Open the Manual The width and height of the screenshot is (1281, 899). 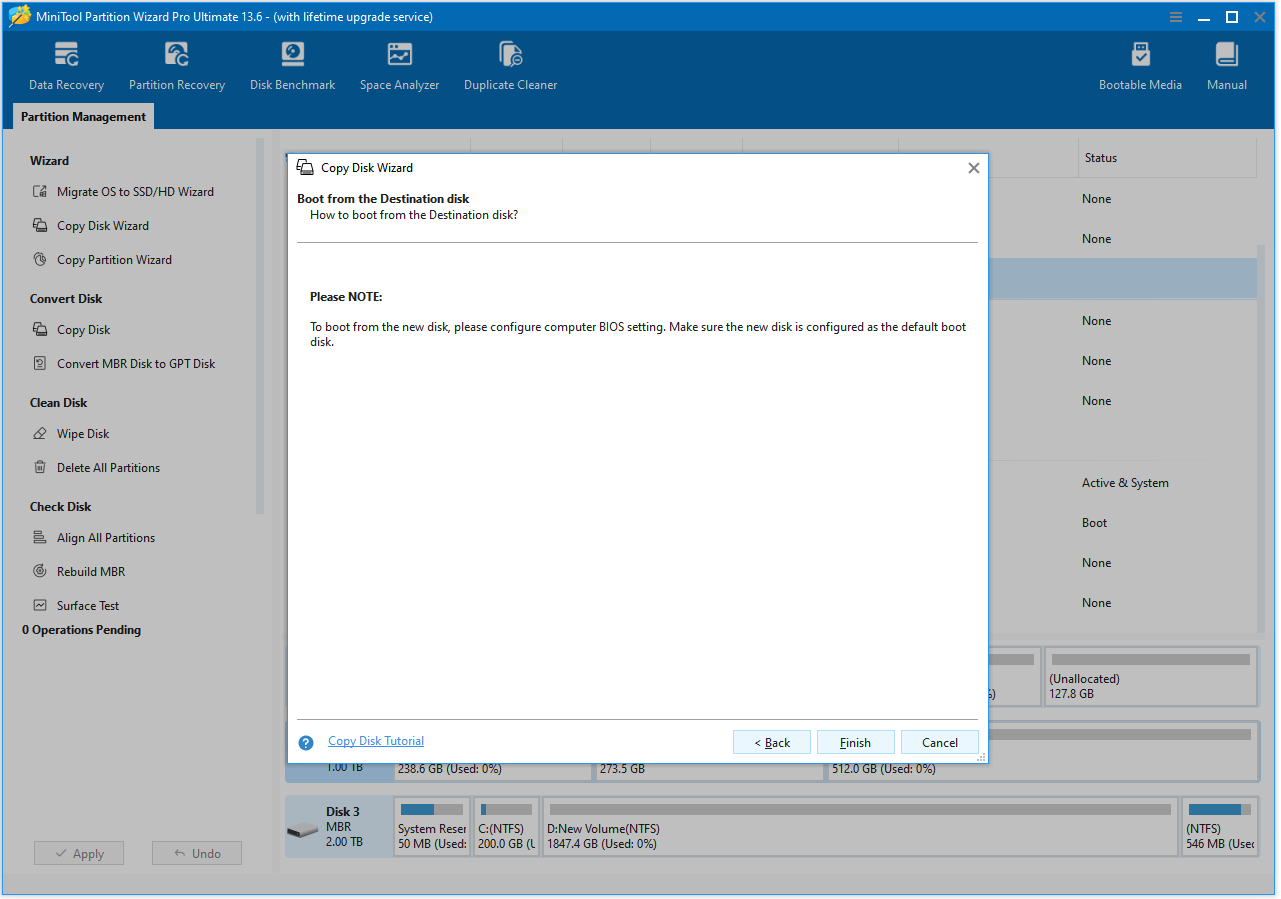pos(1226,67)
